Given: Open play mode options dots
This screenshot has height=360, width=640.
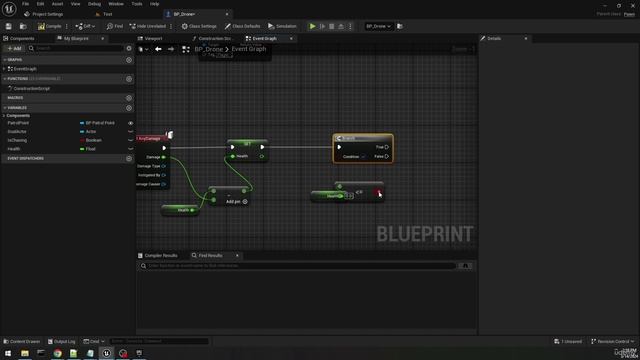Looking at the screenshot, I should (x=350, y=26).
